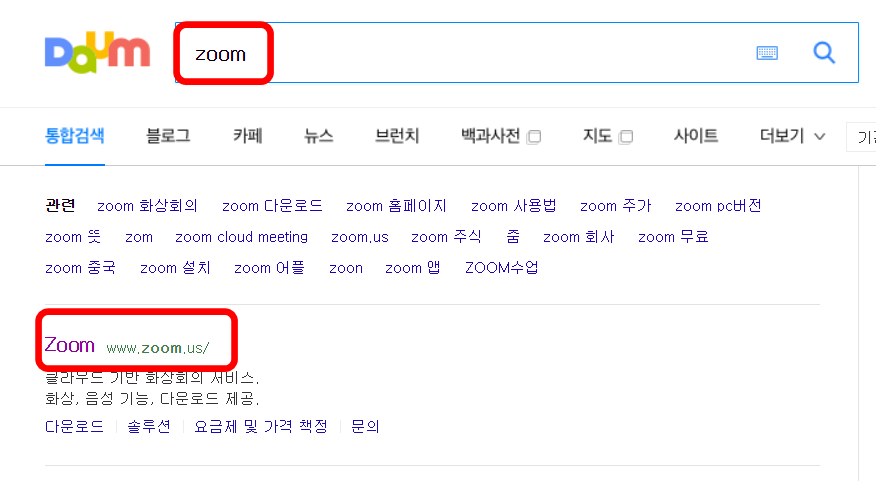Click related search zoom 회사

(579, 237)
